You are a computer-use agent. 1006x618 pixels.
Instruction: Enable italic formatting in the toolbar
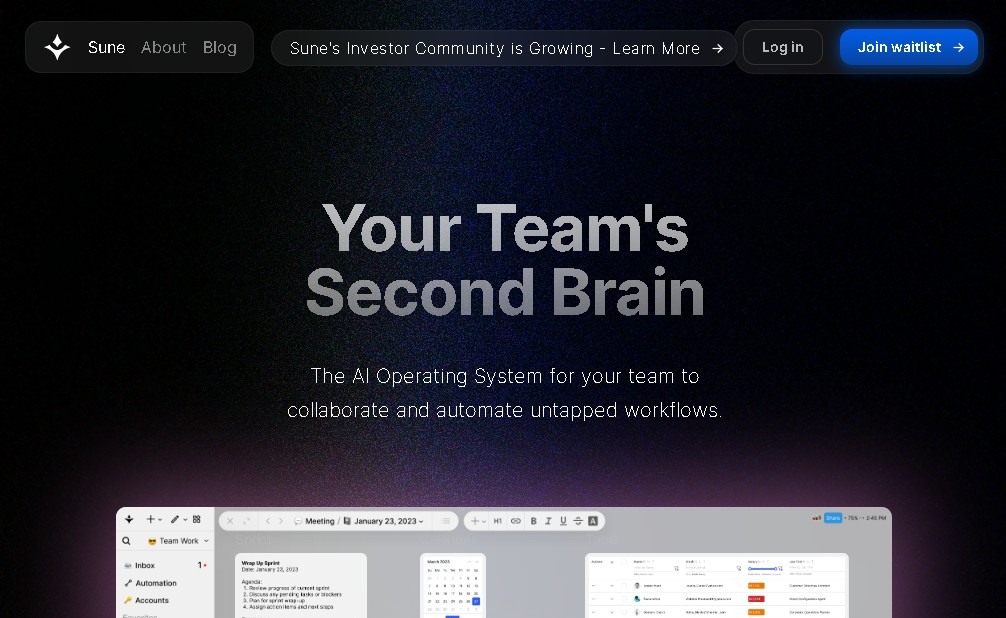[x=547, y=521]
